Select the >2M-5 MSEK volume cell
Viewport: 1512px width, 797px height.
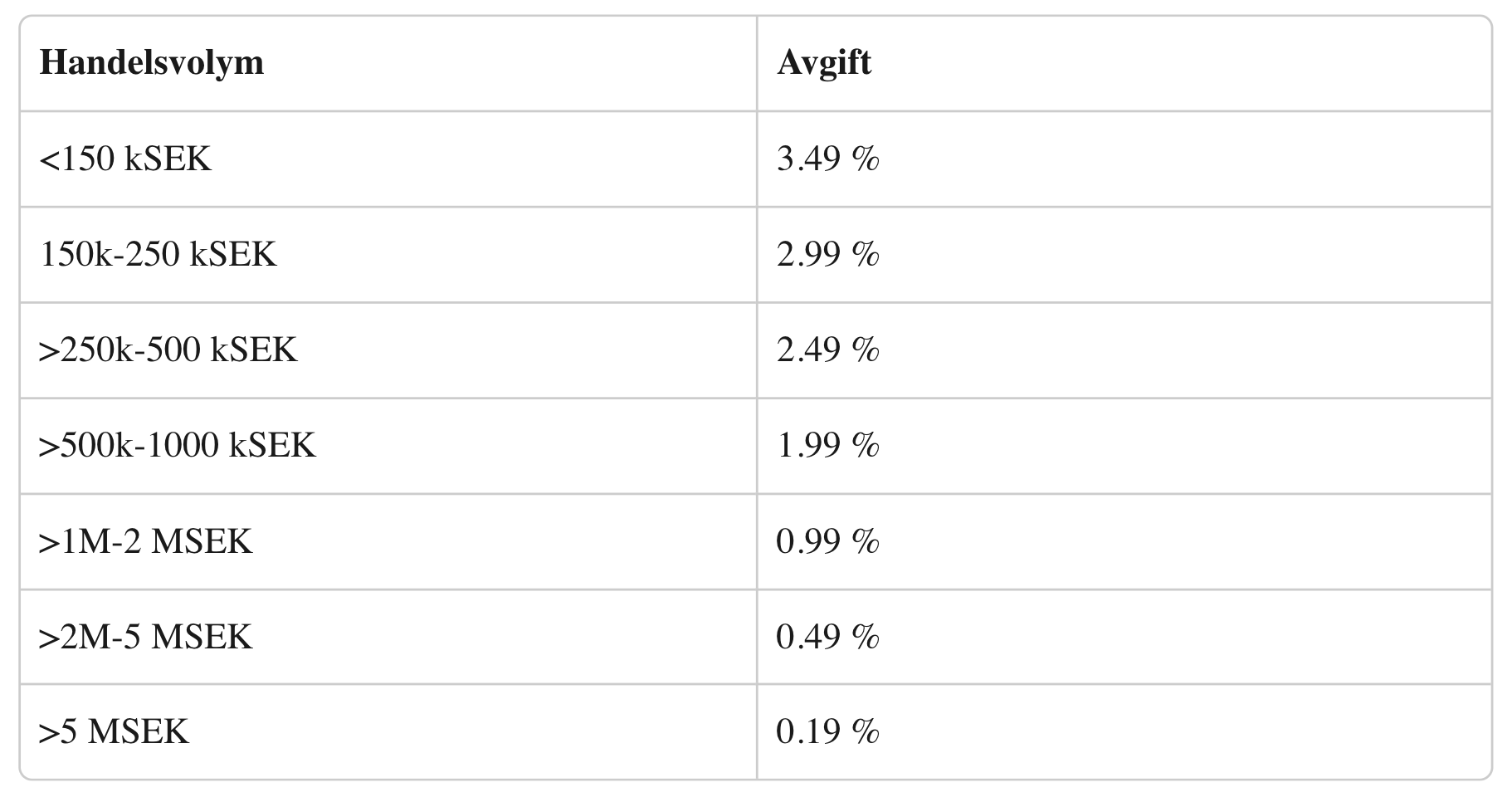click(145, 637)
